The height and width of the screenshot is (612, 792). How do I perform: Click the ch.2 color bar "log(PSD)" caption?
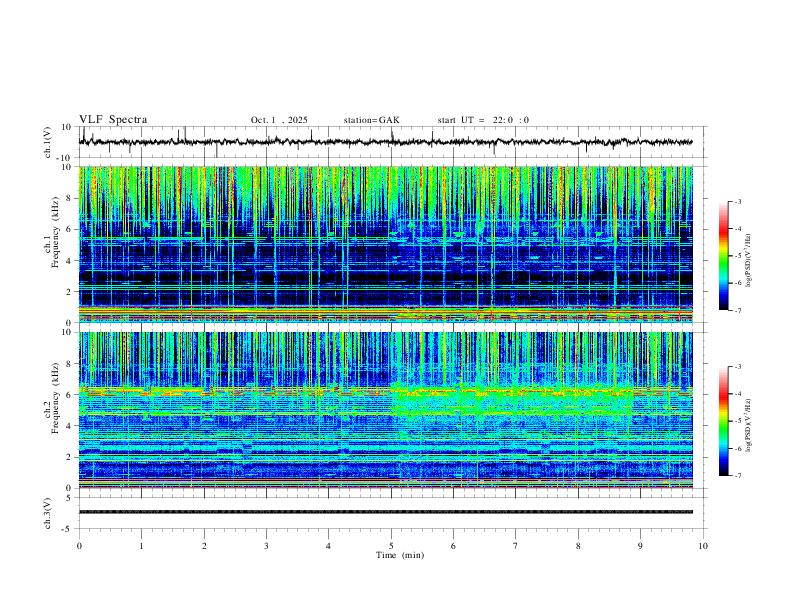coord(749,426)
